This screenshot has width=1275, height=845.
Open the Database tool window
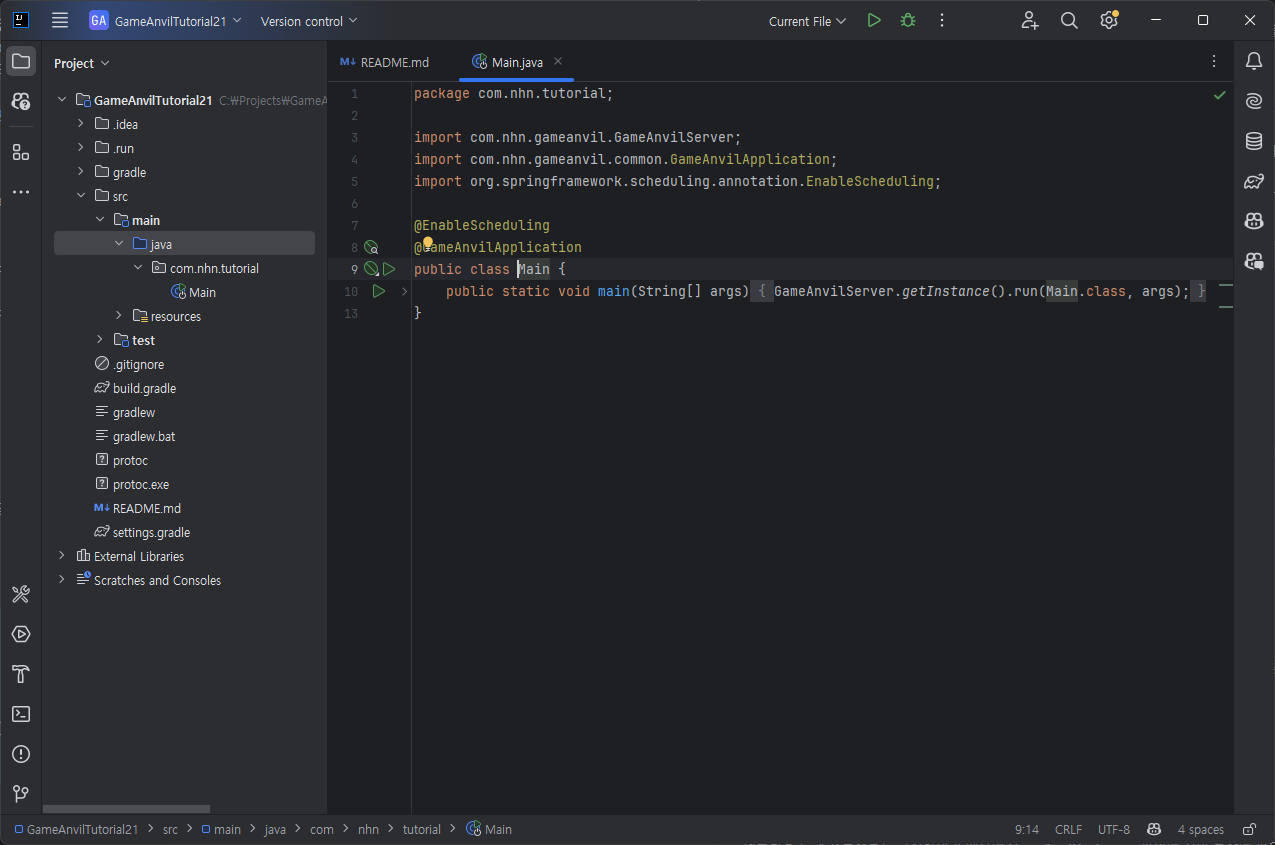tap(1253, 141)
